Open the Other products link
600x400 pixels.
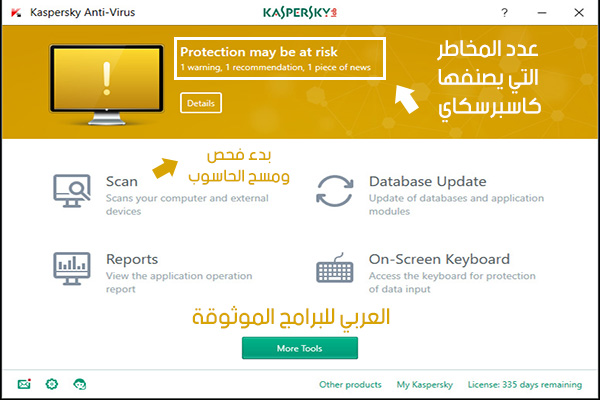pos(350,384)
